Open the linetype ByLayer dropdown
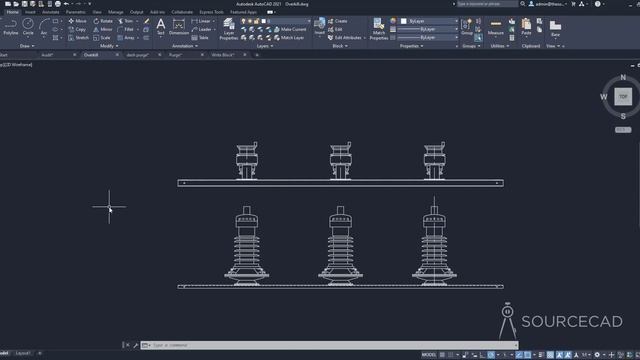This screenshot has width=640, height=360. 428,38
